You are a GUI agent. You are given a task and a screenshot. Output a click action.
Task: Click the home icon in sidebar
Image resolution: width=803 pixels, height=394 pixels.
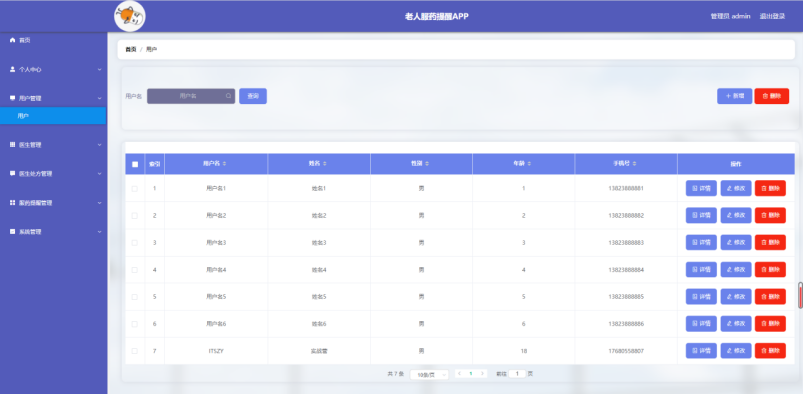click(x=12, y=40)
